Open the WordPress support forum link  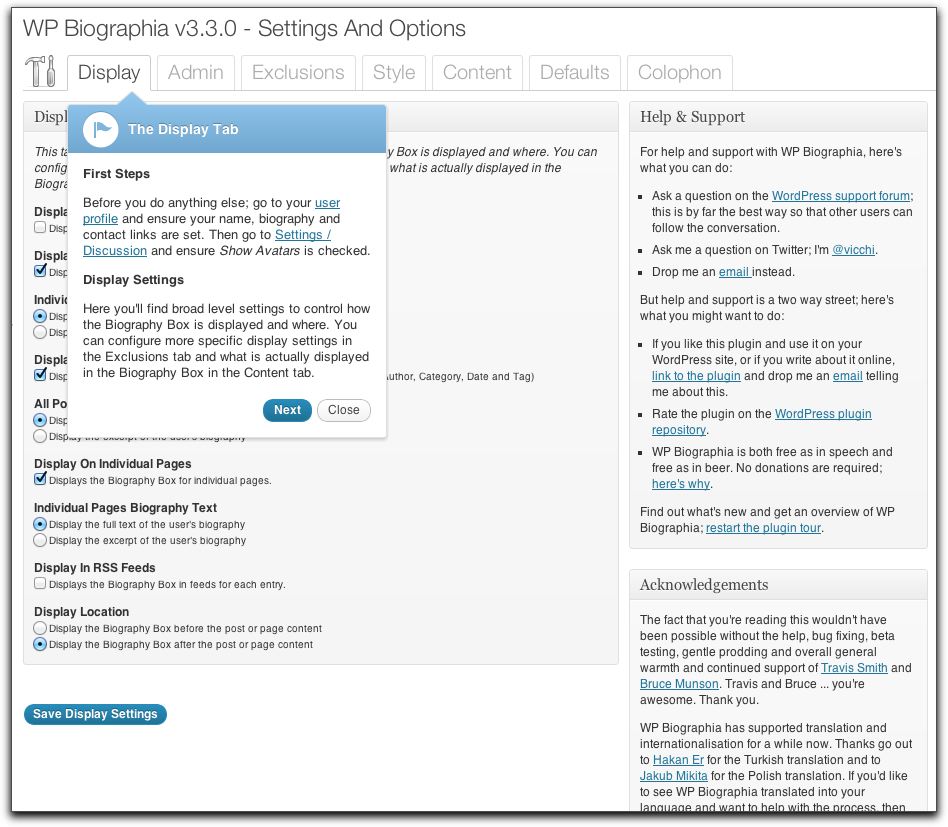pyautogui.click(x=840, y=196)
